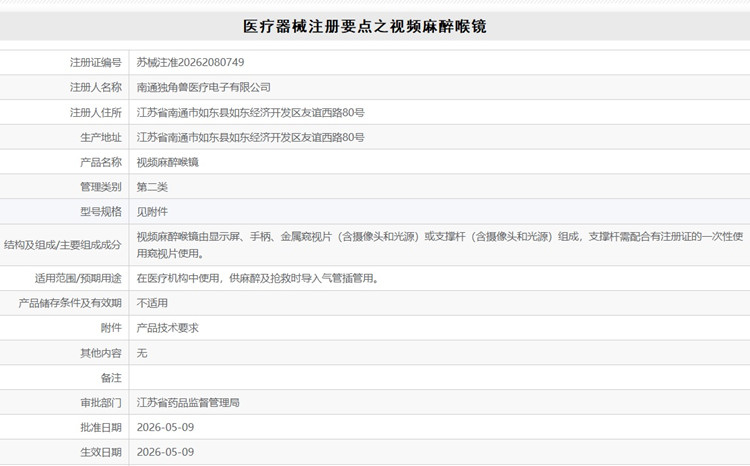
Task: Select the 批准日期 value 2026-05-09
Action: 165,427
